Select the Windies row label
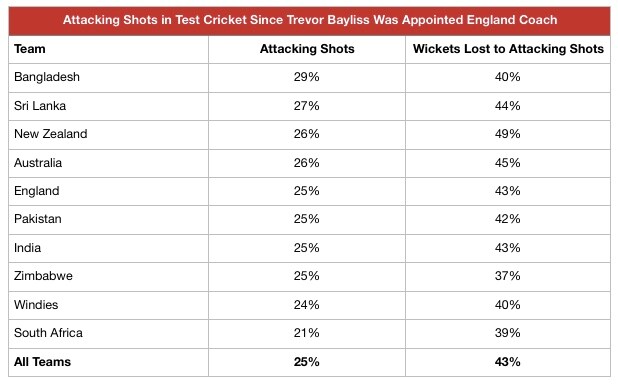Screen dimensions: 618x386 pos(36,305)
